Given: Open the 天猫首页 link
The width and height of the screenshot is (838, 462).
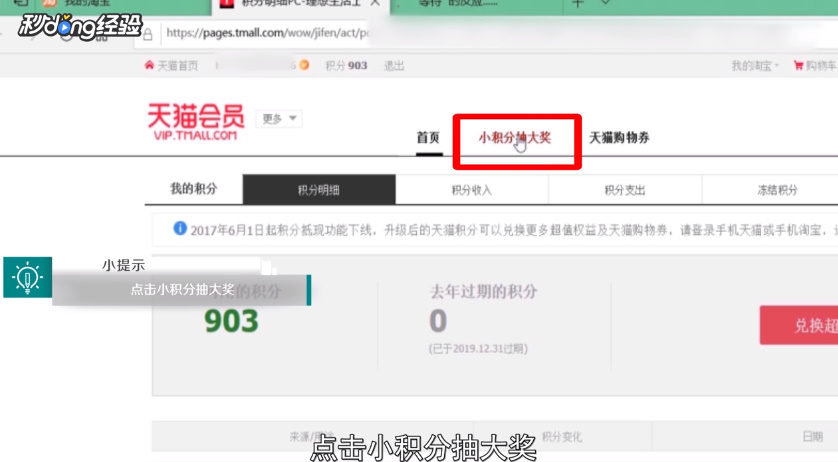Looking at the screenshot, I should 177,66.
